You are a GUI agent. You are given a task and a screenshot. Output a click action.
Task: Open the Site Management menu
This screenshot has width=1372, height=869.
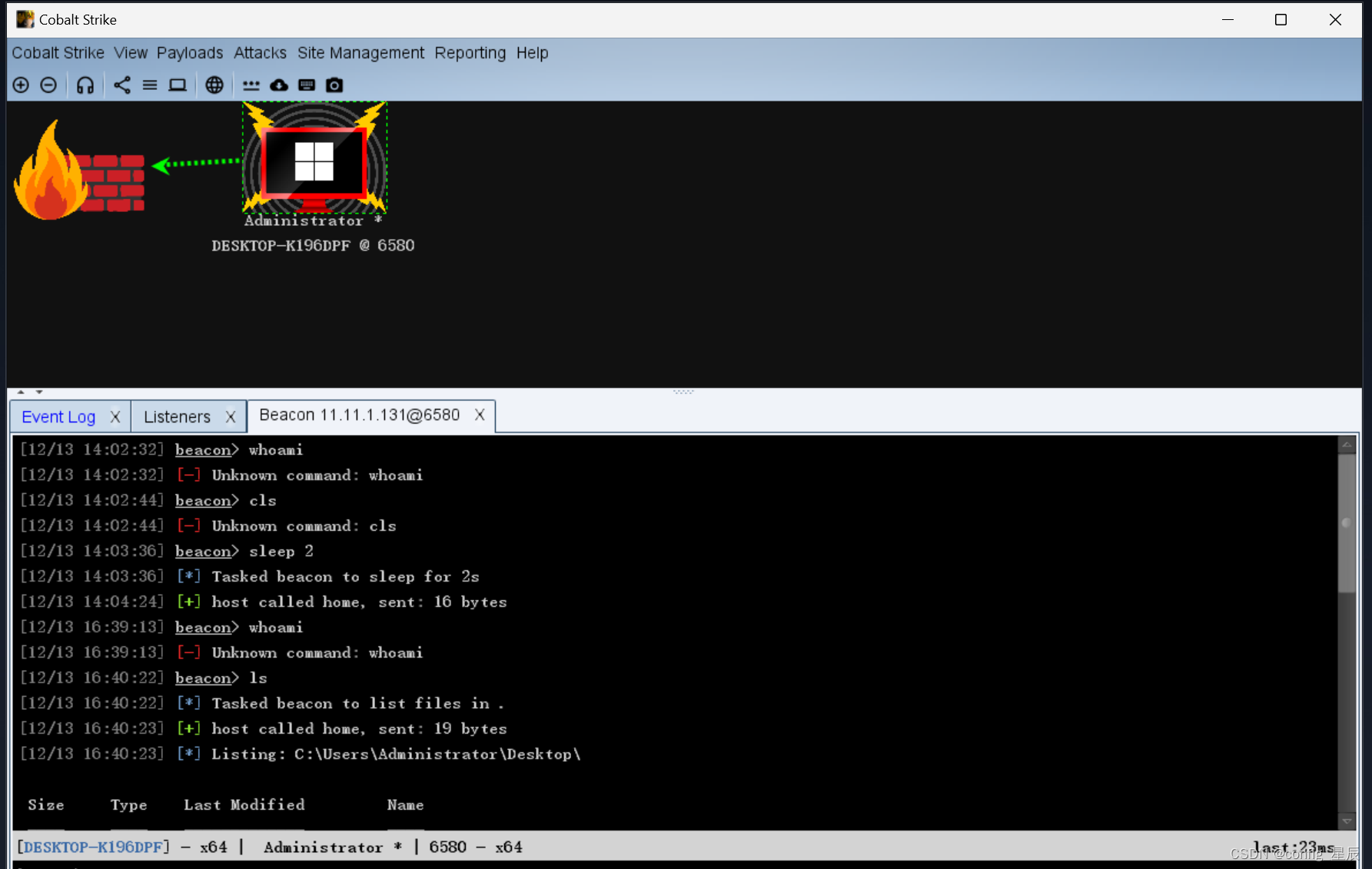tap(360, 53)
